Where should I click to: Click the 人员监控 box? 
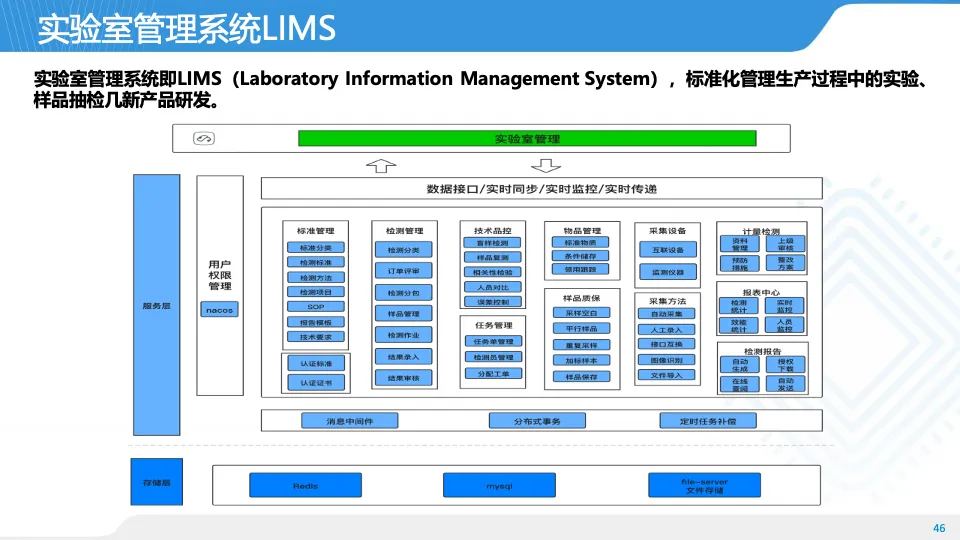click(784, 325)
